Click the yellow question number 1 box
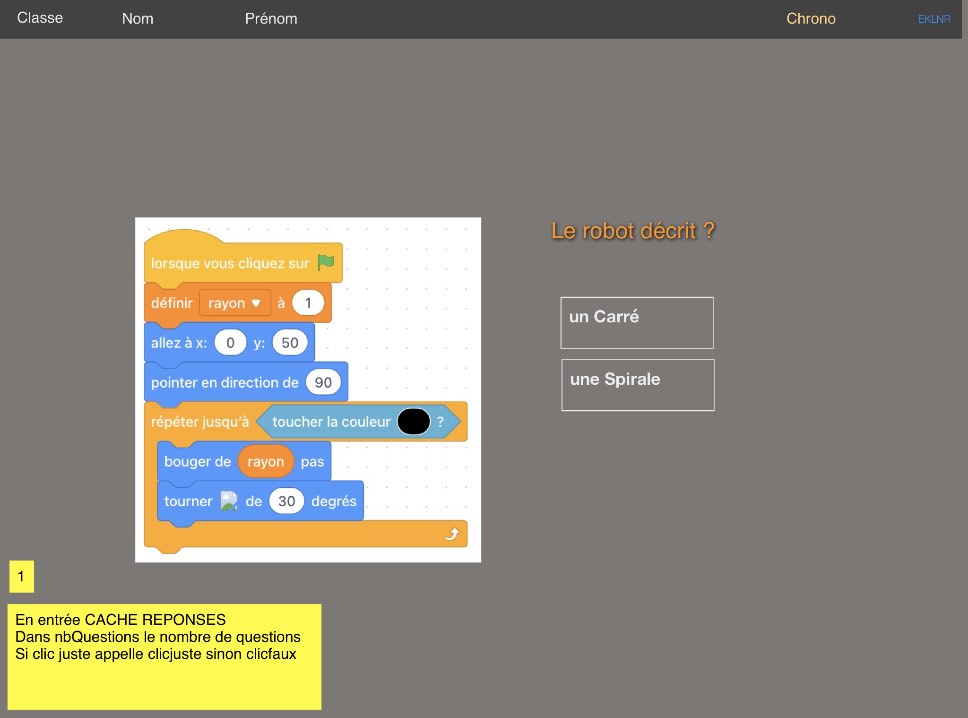Viewport: 968px width, 718px height. (x=22, y=577)
